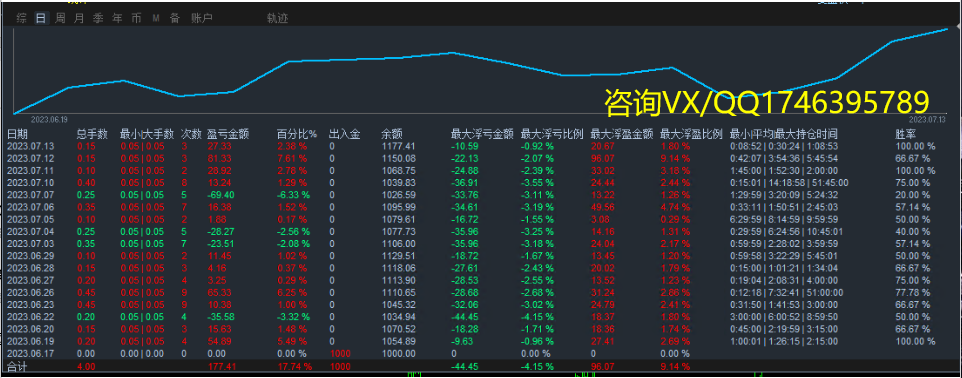
Task: Select the 2023.07.05 table row date
Action: 31,219
